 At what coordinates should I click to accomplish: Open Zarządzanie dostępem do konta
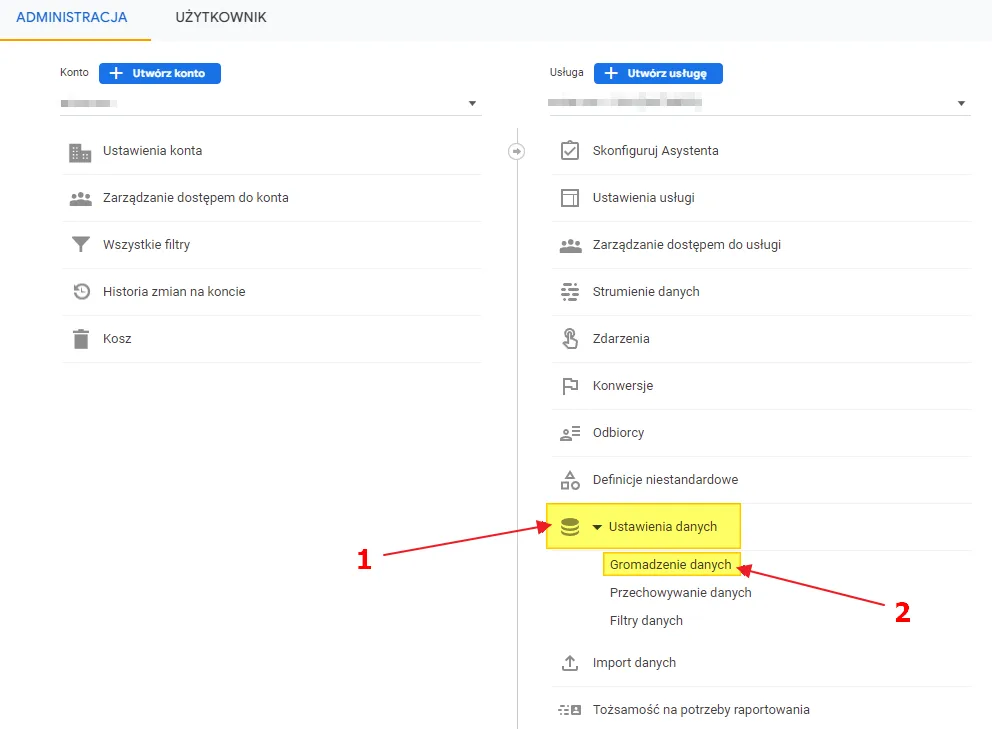(x=195, y=197)
